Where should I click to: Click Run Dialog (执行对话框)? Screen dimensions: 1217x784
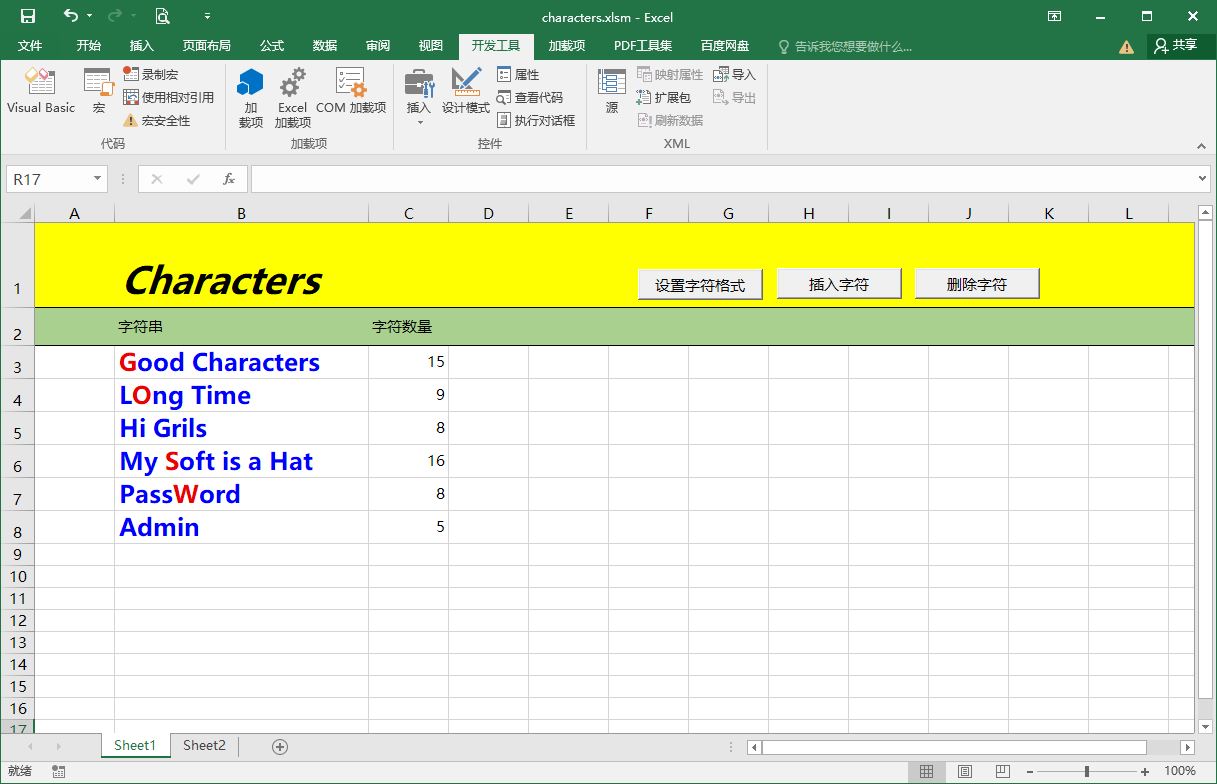536,120
